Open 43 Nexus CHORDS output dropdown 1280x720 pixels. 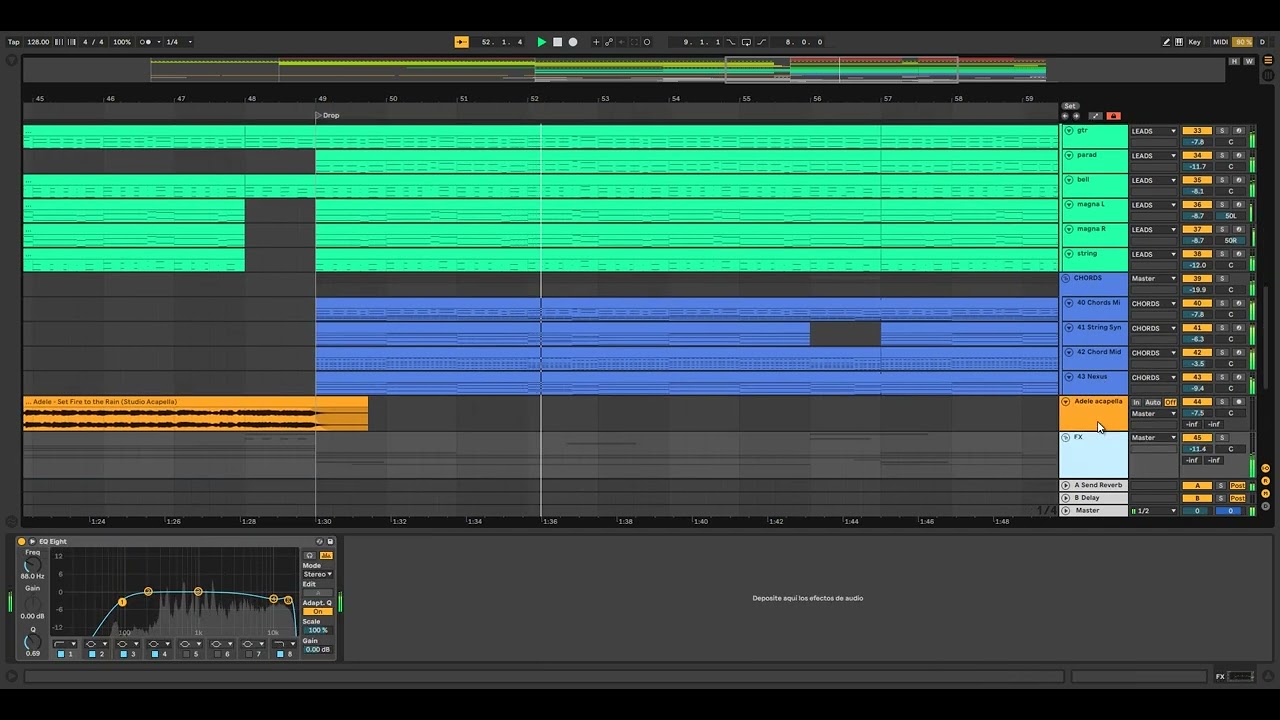coord(1154,378)
